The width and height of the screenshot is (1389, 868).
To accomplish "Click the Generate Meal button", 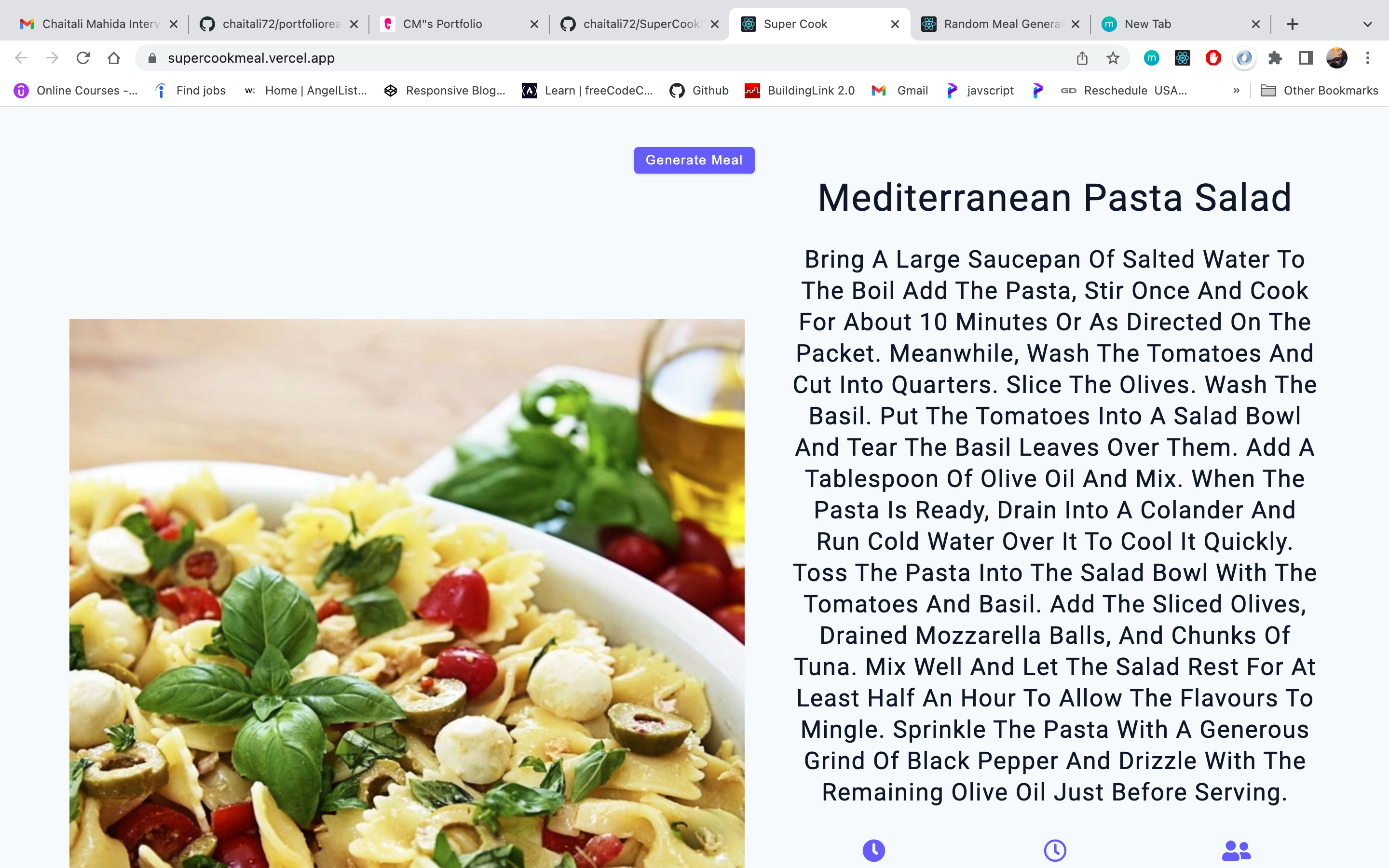I will [x=694, y=160].
